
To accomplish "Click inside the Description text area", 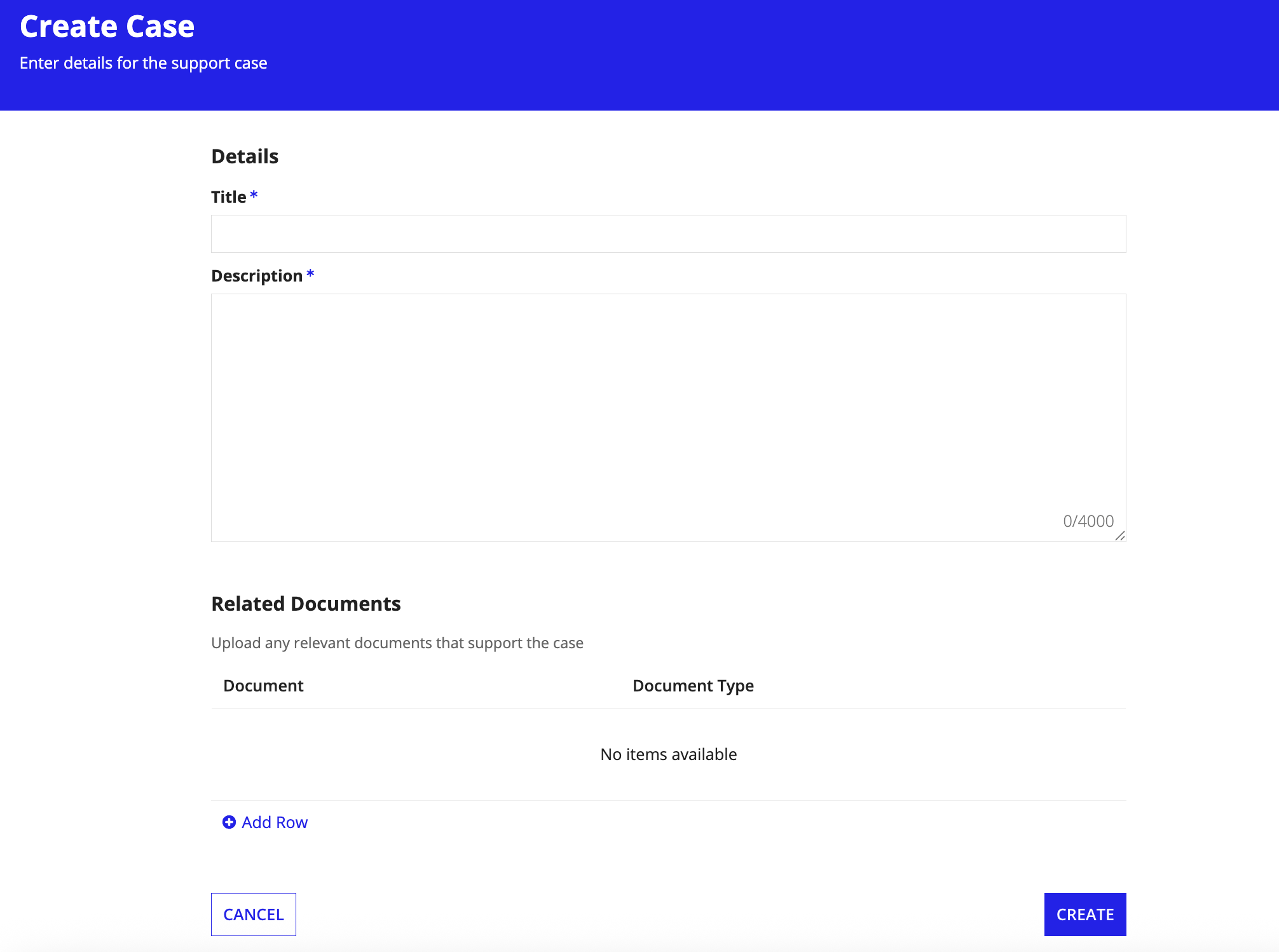I will click(668, 418).
